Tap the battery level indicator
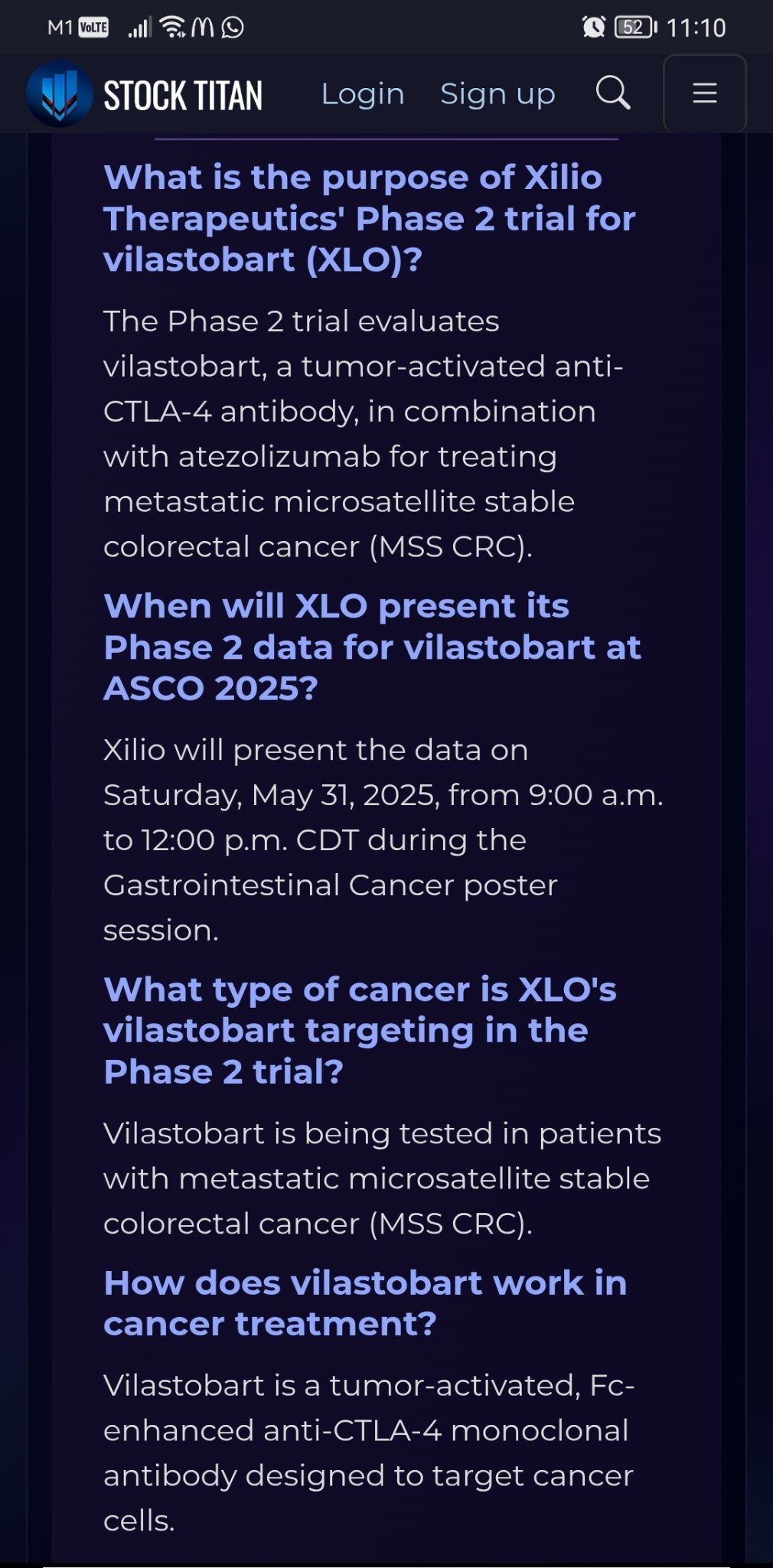The width and height of the screenshot is (773, 1568). [x=635, y=28]
